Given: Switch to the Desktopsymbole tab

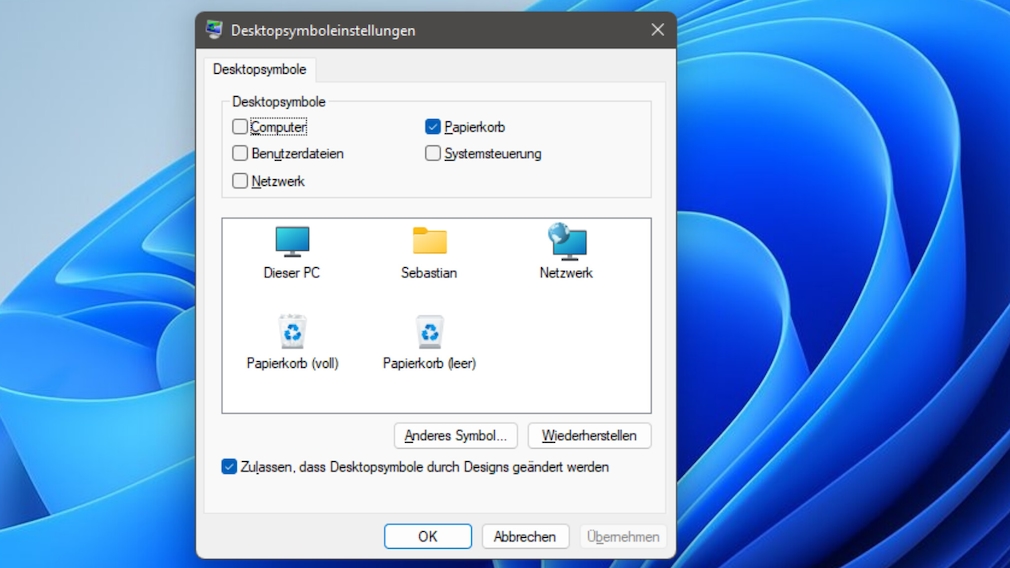Looking at the screenshot, I should 260,69.
